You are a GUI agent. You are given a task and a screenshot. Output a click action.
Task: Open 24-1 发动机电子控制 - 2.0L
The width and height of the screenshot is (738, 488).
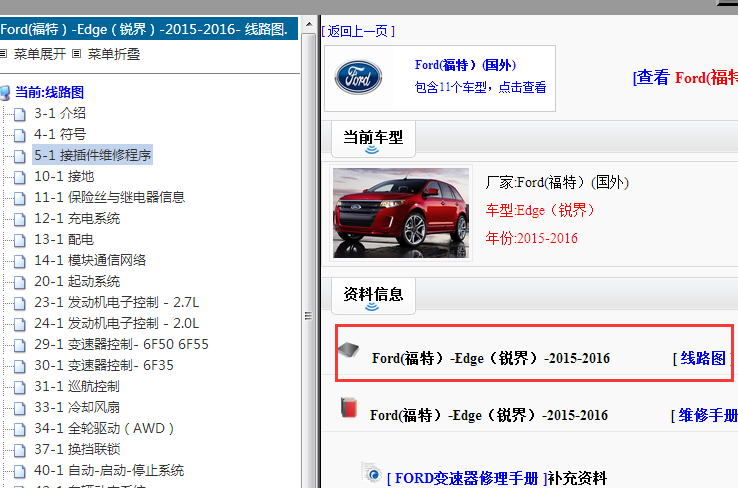point(117,323)
